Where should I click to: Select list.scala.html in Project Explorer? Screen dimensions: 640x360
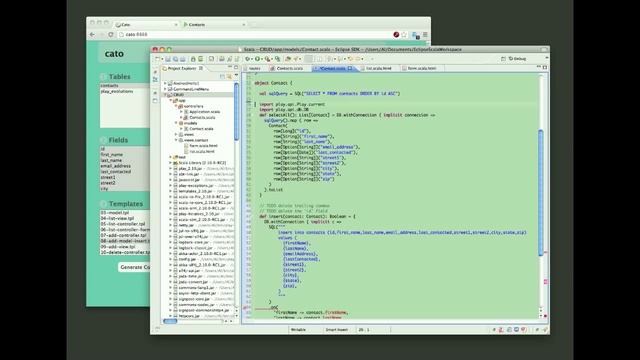pos(202,151)
